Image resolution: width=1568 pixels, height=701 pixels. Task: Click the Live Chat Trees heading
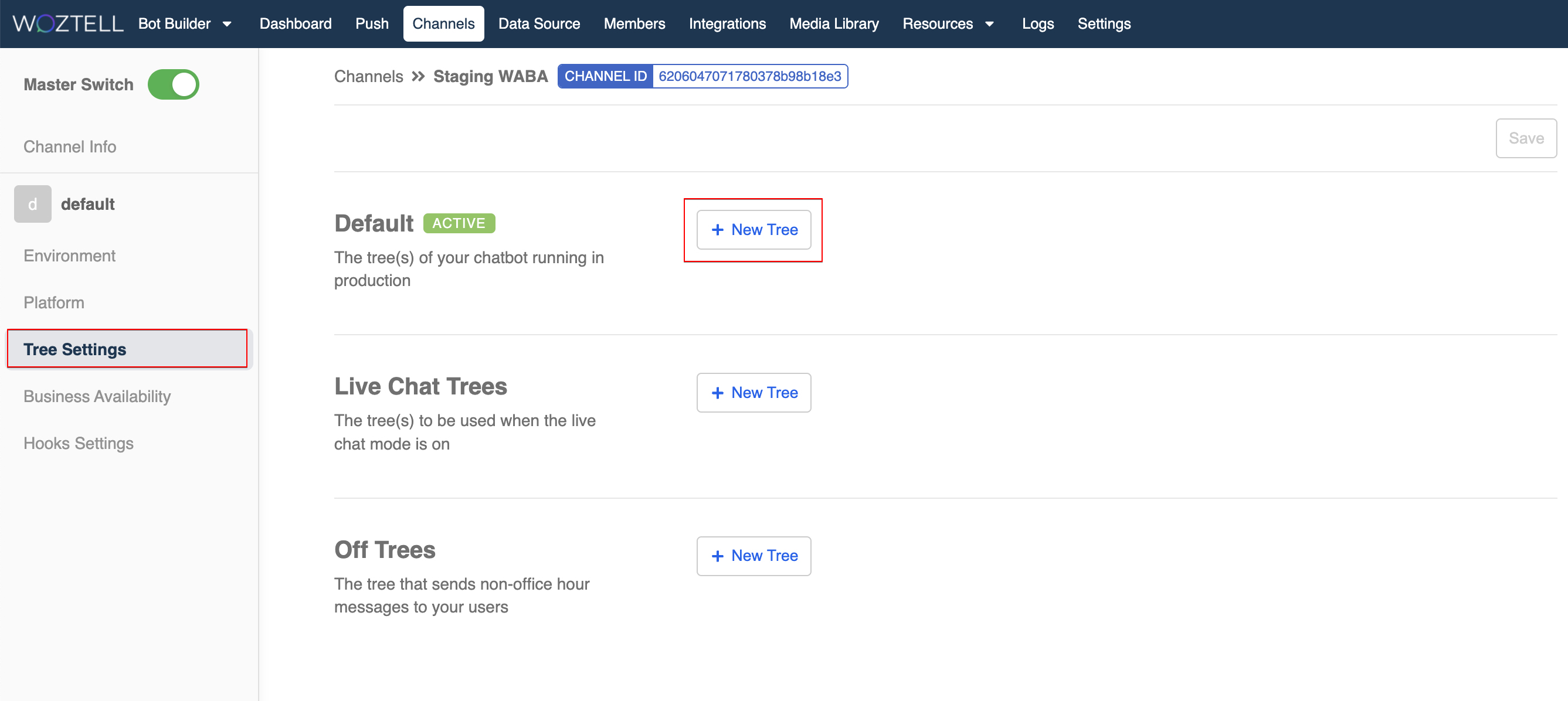point(420,386)
